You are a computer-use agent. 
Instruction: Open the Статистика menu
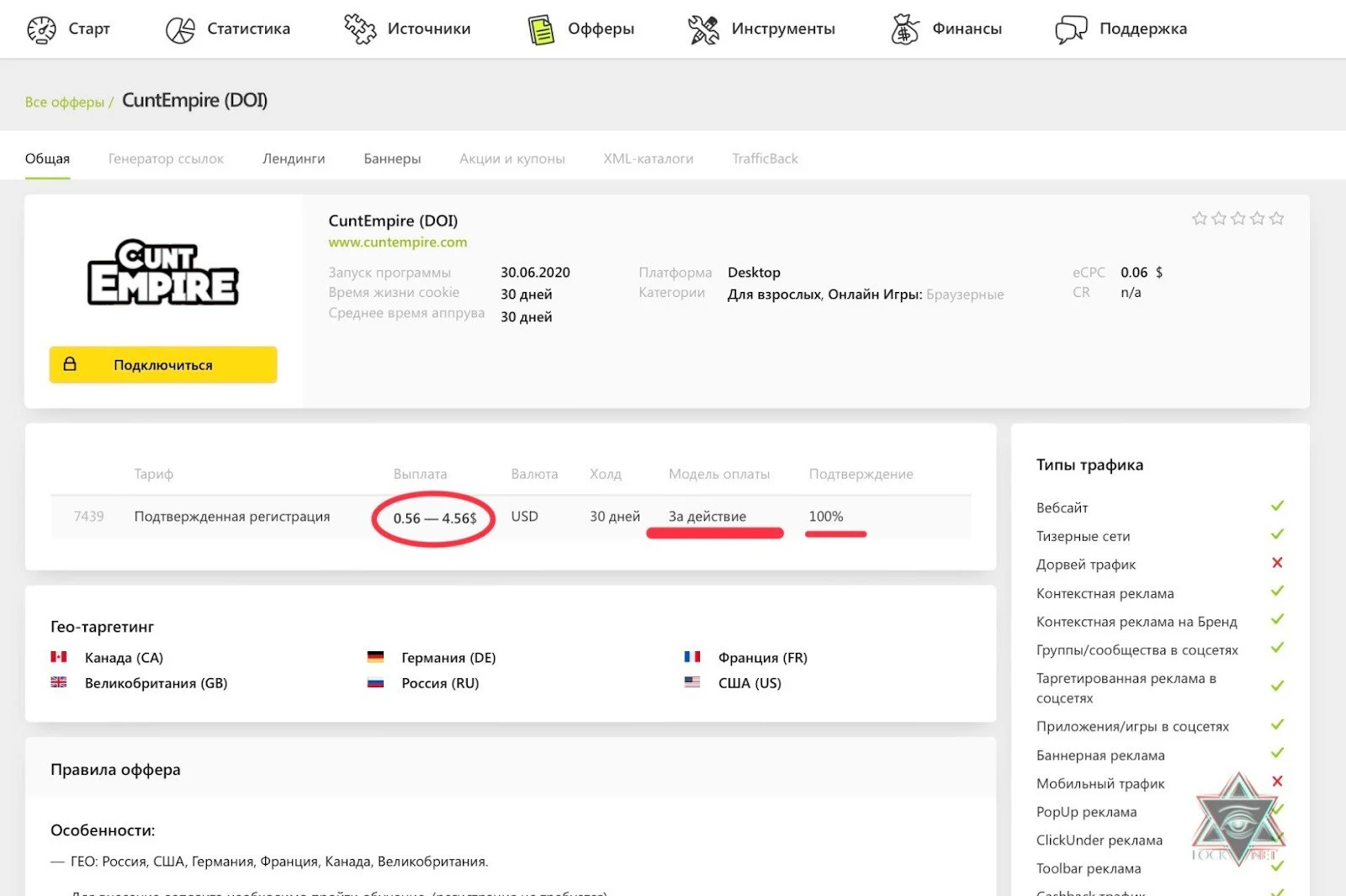(x=228, y=29)
